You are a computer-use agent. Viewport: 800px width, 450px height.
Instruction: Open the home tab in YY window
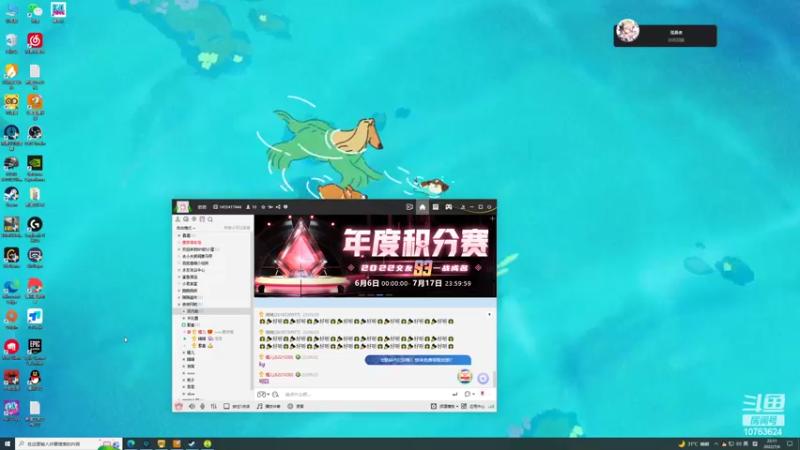[x=422, y=207]
